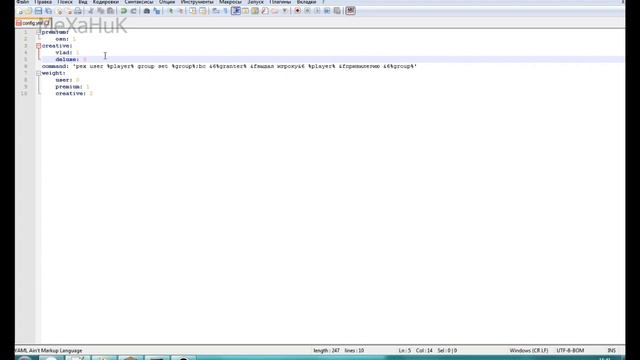The height and width of the screenshot is (360, 640).
Task: Click the New file toolbar icon
Action: click(x=21, y=11)
